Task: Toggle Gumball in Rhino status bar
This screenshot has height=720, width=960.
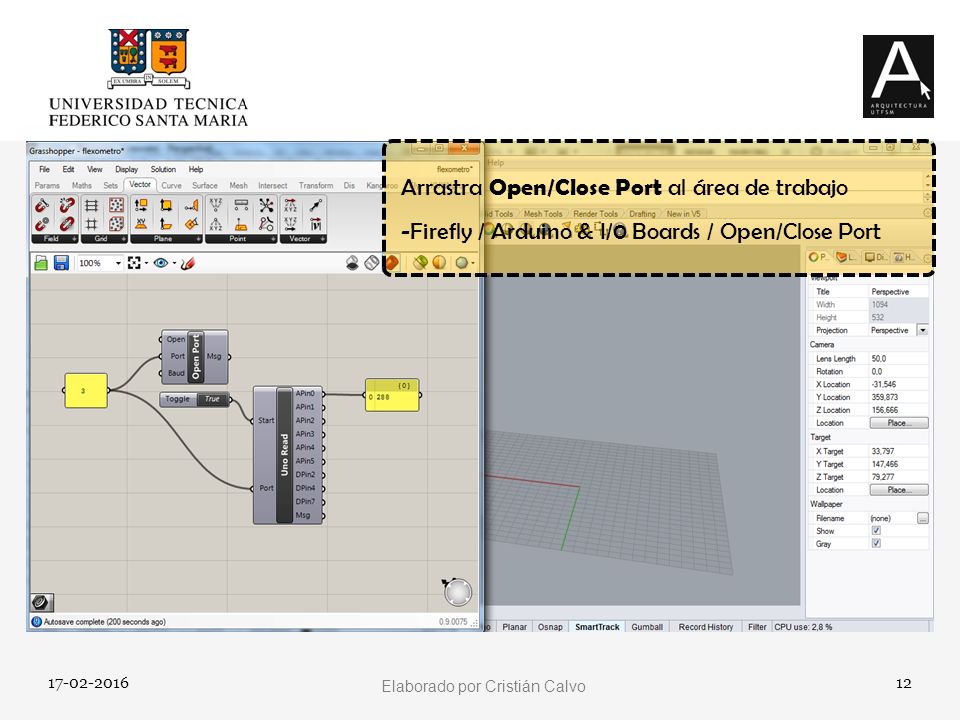Action: [647, 627]
